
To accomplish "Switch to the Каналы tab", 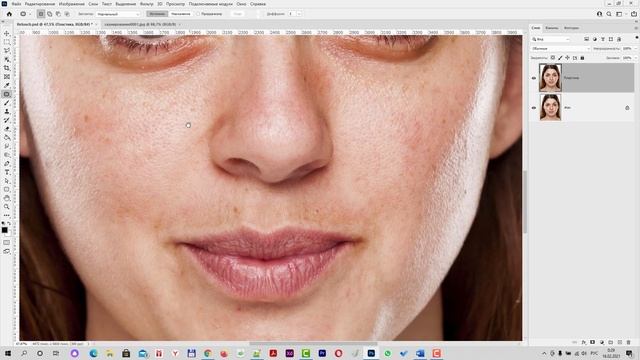I will [551, 28].
